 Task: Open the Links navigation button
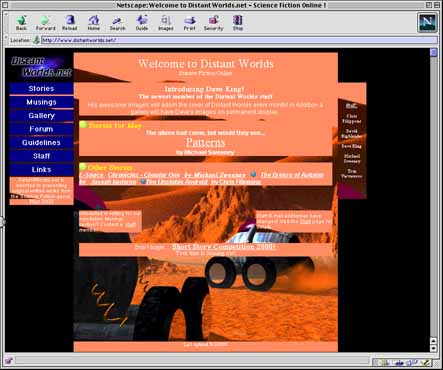point(41,170)
